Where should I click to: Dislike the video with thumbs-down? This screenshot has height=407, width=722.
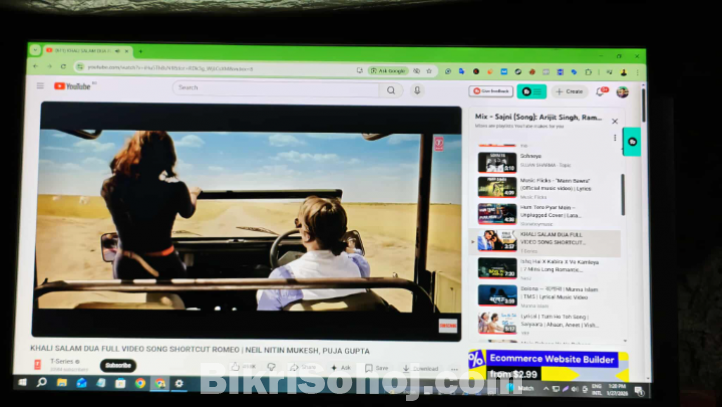(270, 368)
